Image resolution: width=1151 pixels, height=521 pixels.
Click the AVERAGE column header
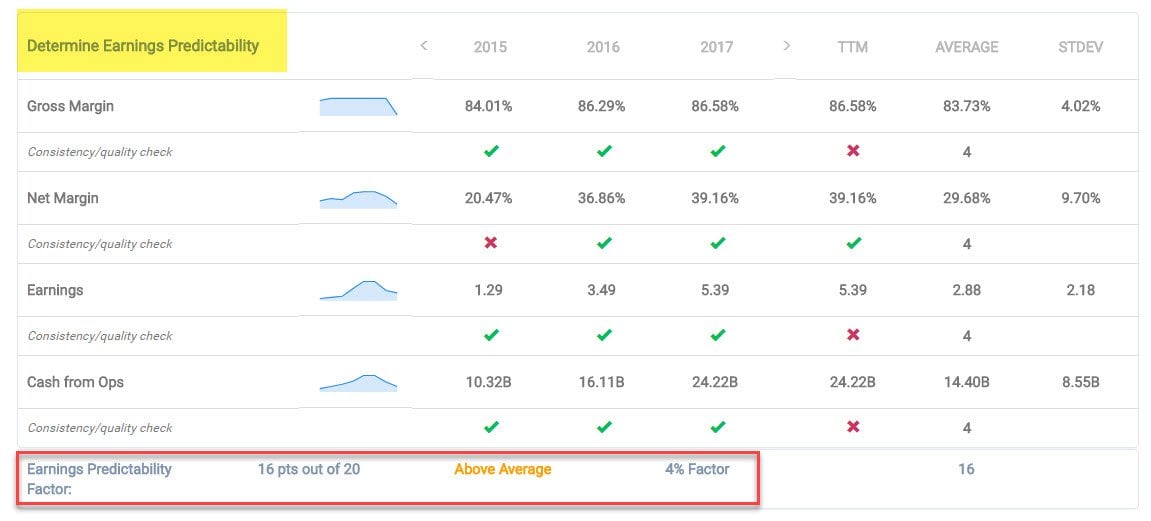point(966,47)
